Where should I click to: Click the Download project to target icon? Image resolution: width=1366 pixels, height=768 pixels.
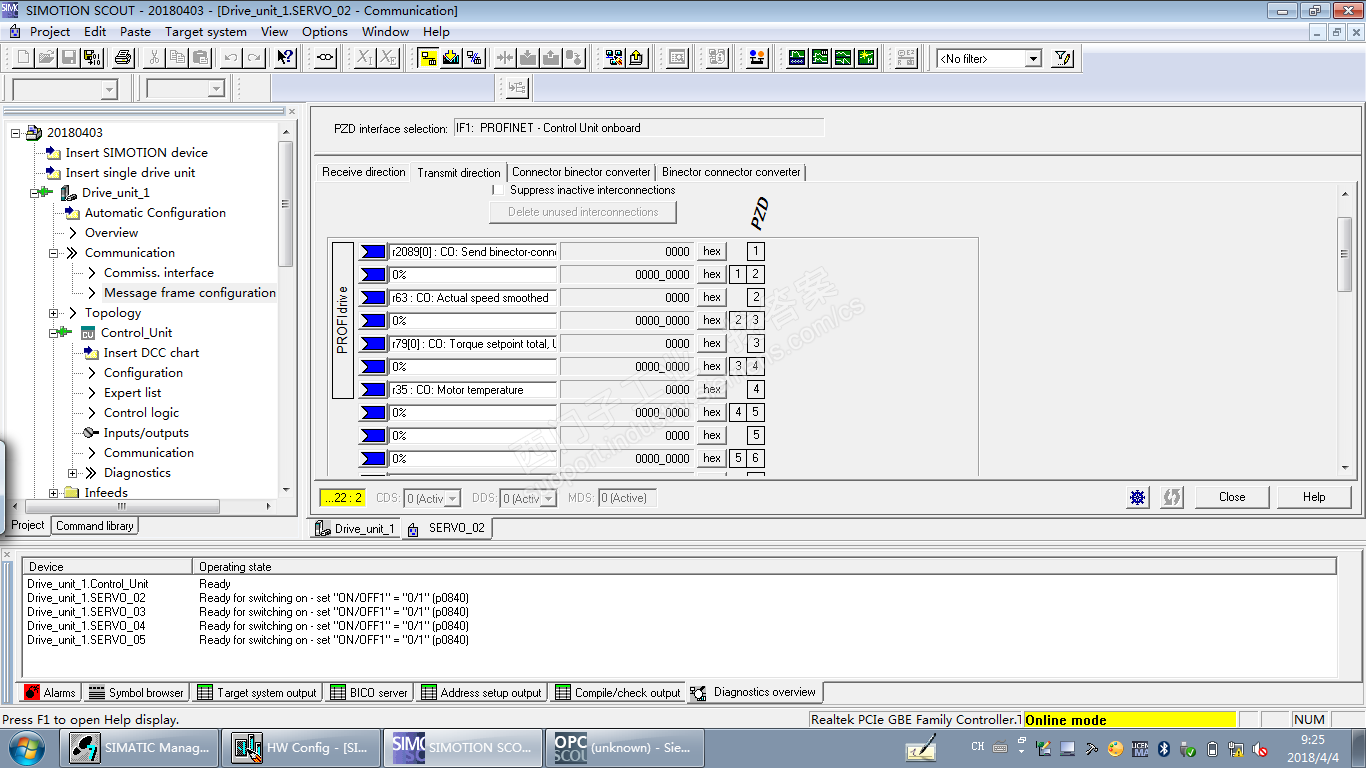click(451, 58)
